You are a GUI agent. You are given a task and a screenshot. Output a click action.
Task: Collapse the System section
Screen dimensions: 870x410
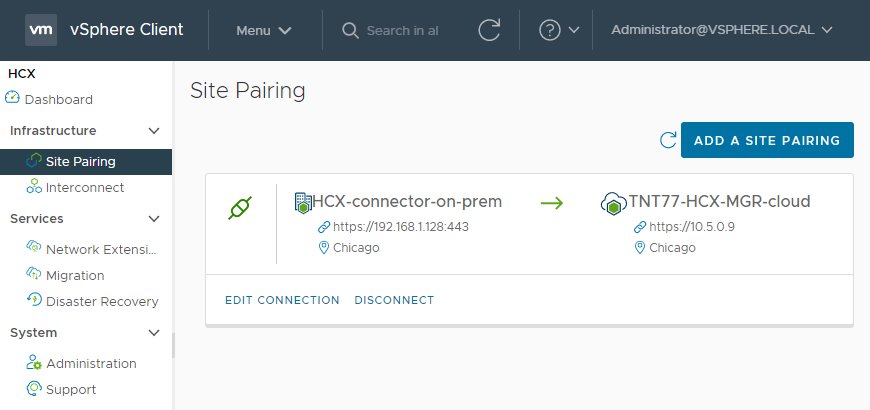click(154, 333)
